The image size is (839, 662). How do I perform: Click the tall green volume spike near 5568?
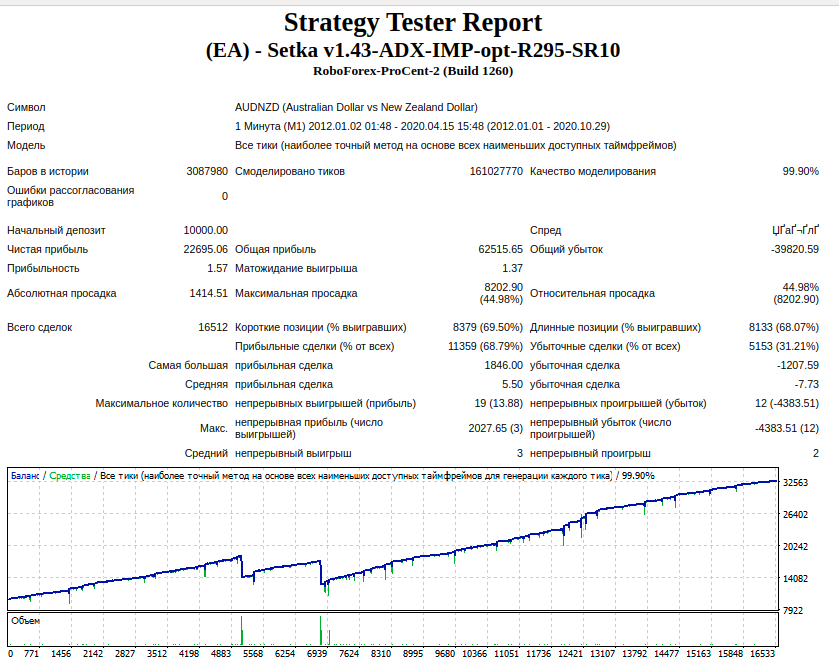(x=242, y=630)
